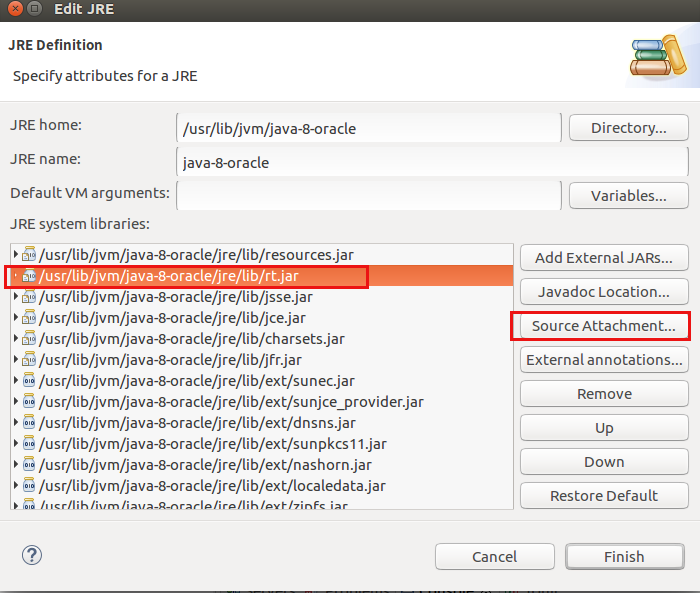The height and width of the screenshot is (593, 700).
Task: Open the Directory... browse button
Action: click(x=629, y=128)
